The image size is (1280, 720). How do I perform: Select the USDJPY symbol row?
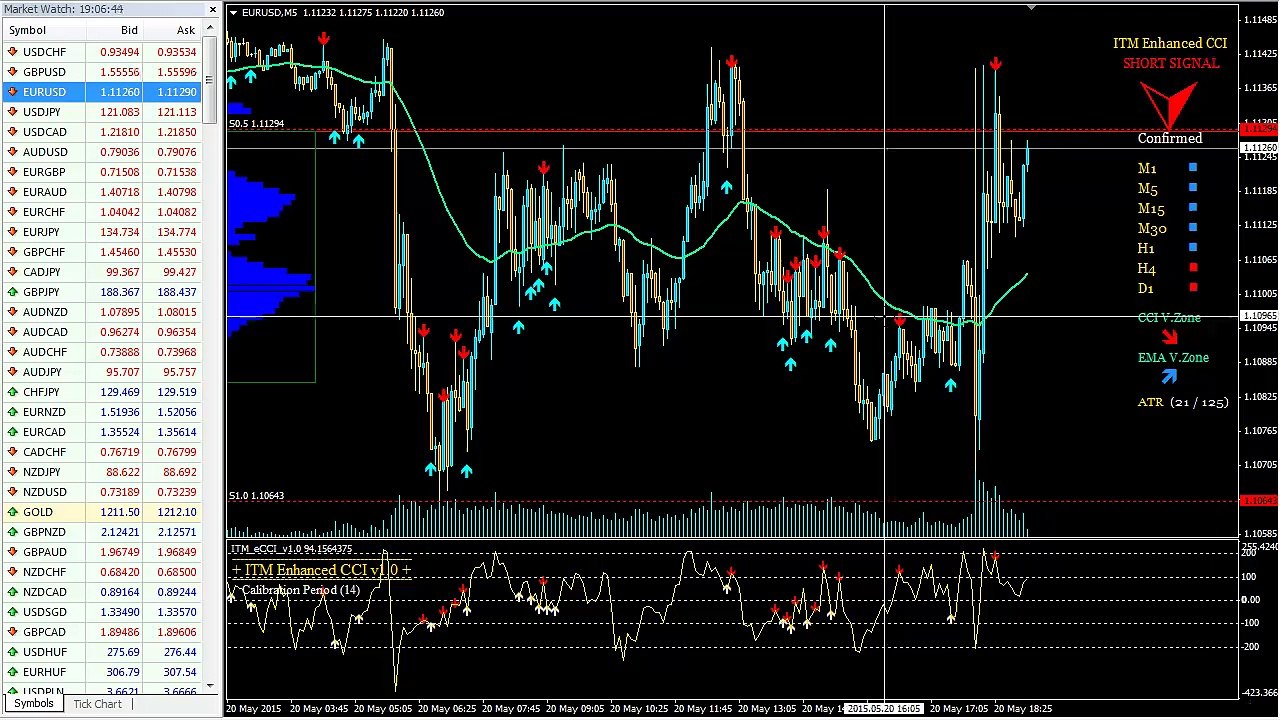[101, 112]
